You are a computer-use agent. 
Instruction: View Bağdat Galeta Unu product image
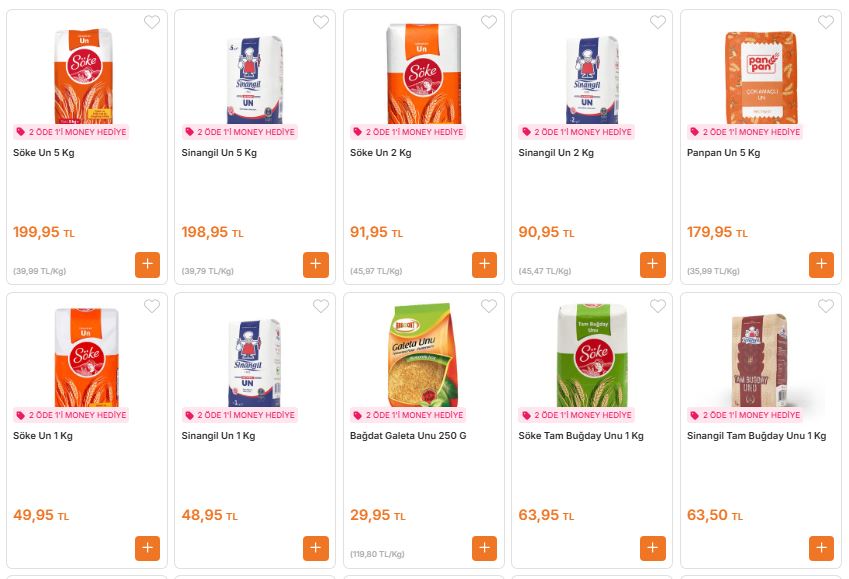tap(423, 355)
